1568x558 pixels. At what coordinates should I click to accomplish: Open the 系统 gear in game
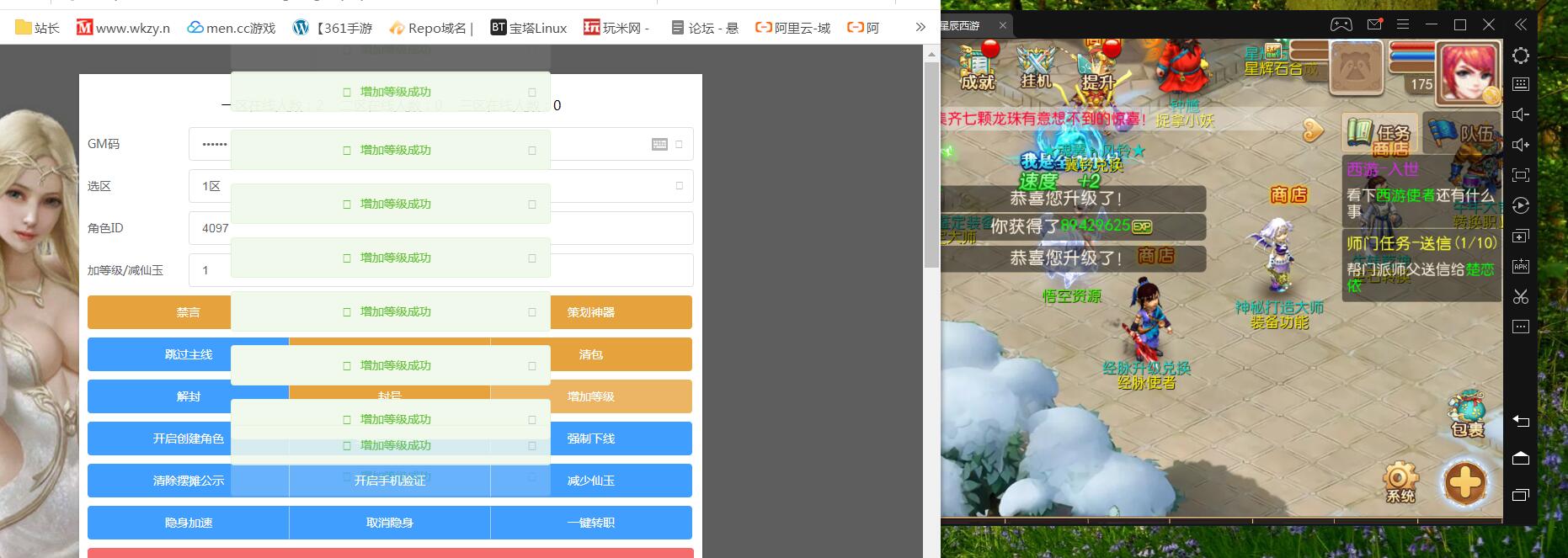point(1400,482)
